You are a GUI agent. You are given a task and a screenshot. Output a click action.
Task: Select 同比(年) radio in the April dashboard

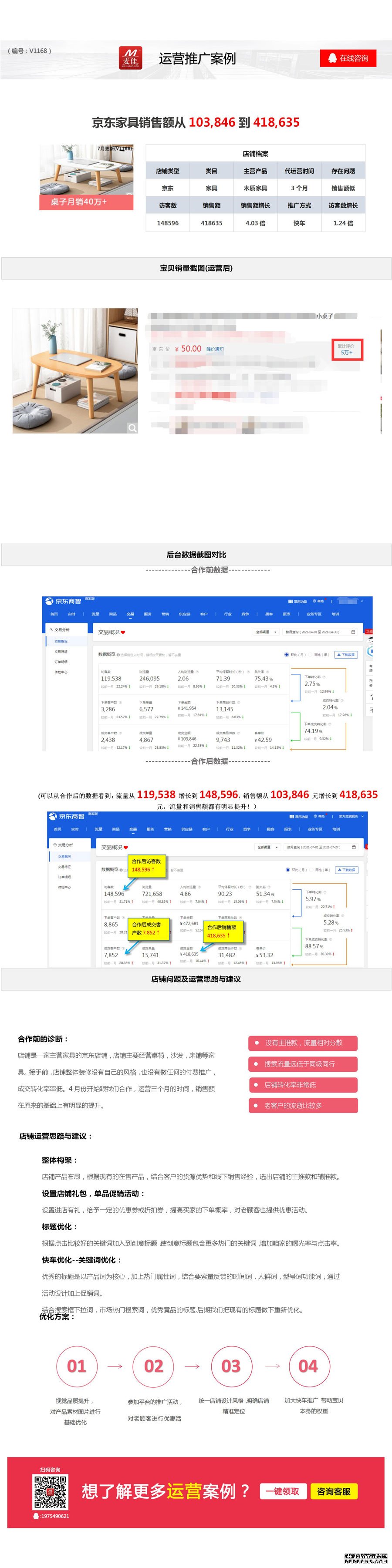point(310,654)
